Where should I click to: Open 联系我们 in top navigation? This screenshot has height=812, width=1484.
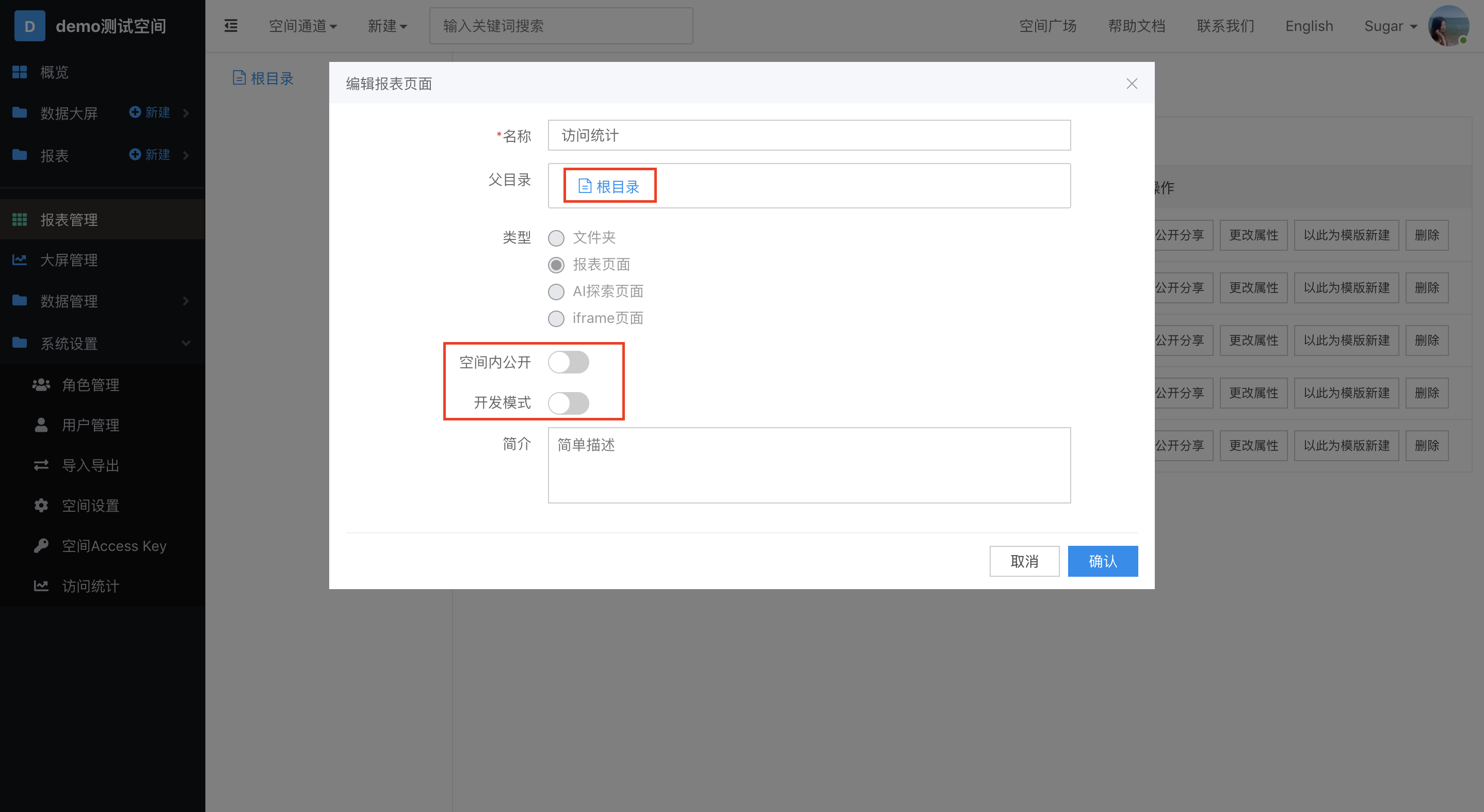click(1225, 26)
